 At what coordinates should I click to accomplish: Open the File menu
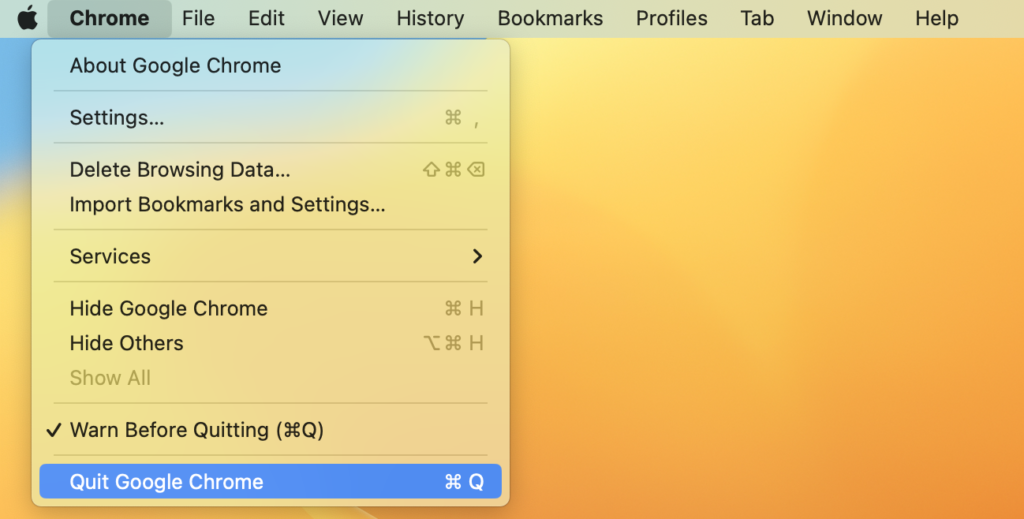pos(198,18)
